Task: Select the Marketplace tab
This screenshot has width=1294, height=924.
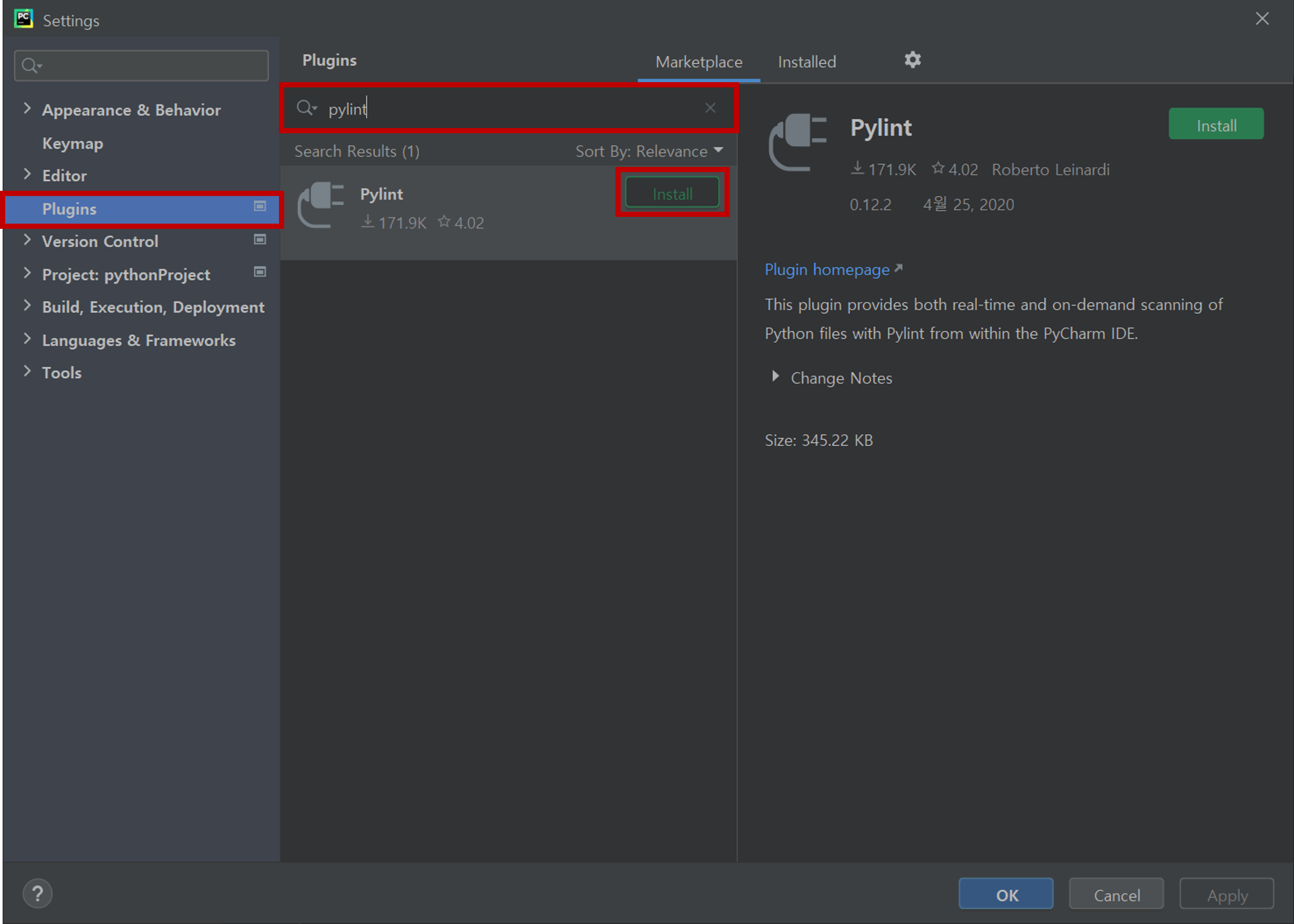Action: point(698,62)
